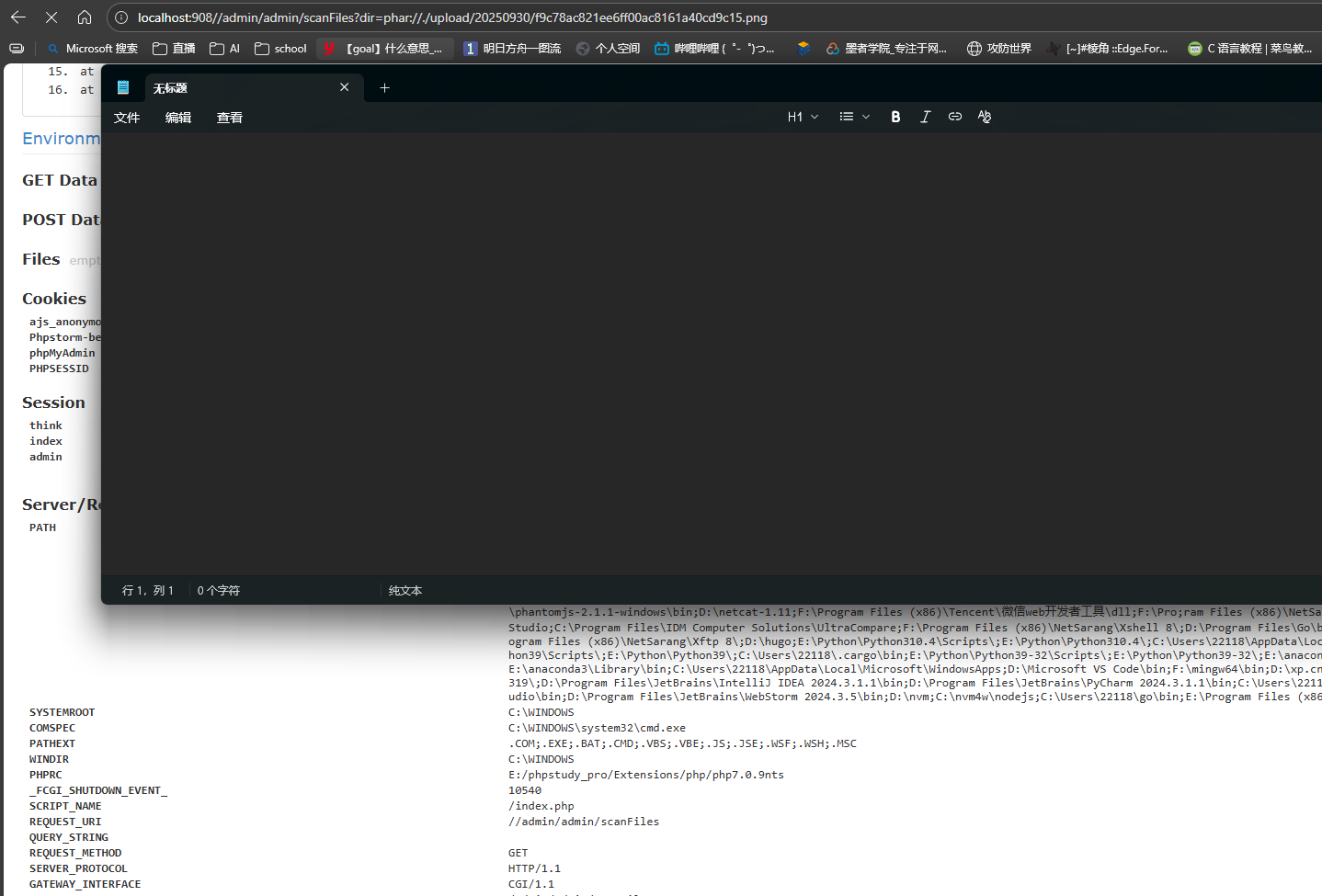Viewport: 1322px width, 896px height.
Task: Open the H1 heading dropdown
Action: pyautogui.click(x=803, y=117)
